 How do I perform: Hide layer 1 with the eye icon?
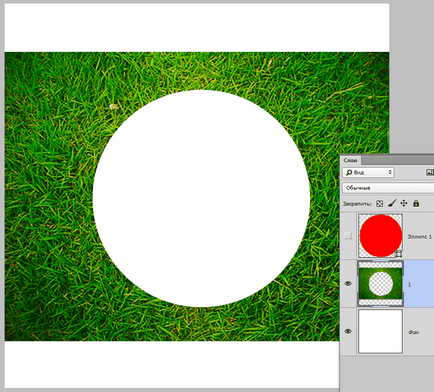(348, 284)
